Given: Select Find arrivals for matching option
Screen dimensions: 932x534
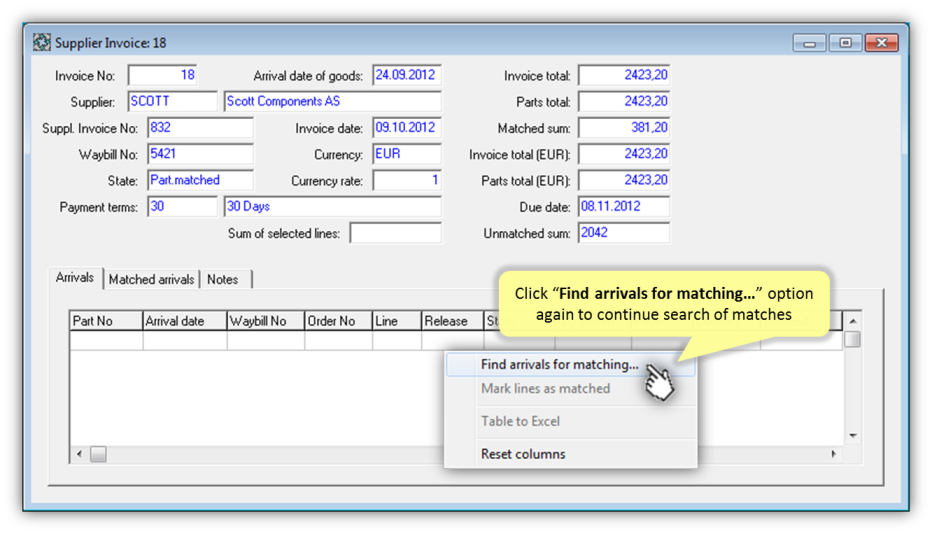Looking at the screenshot, I should pos(559,365).
